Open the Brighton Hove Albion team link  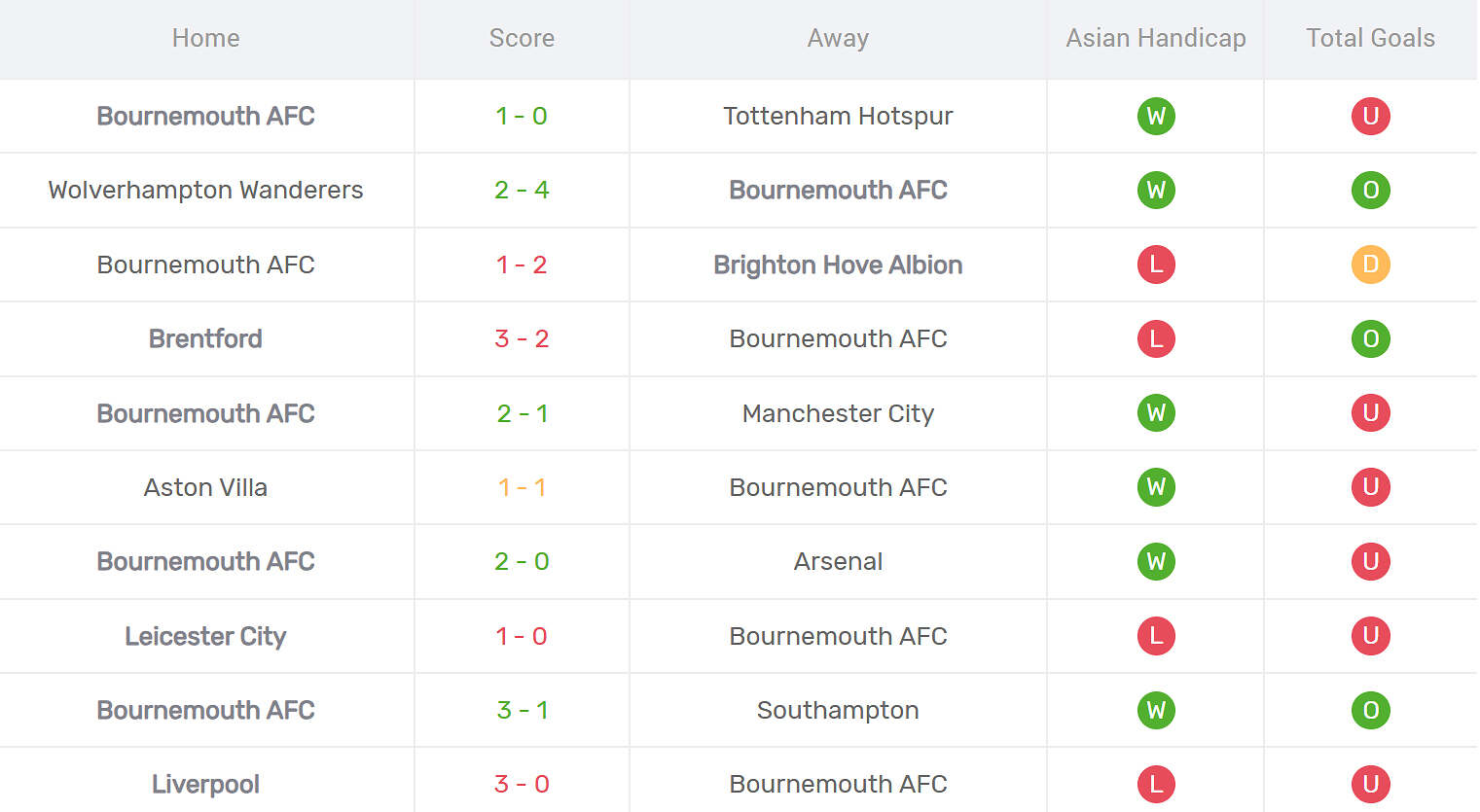tap(838, 265)
